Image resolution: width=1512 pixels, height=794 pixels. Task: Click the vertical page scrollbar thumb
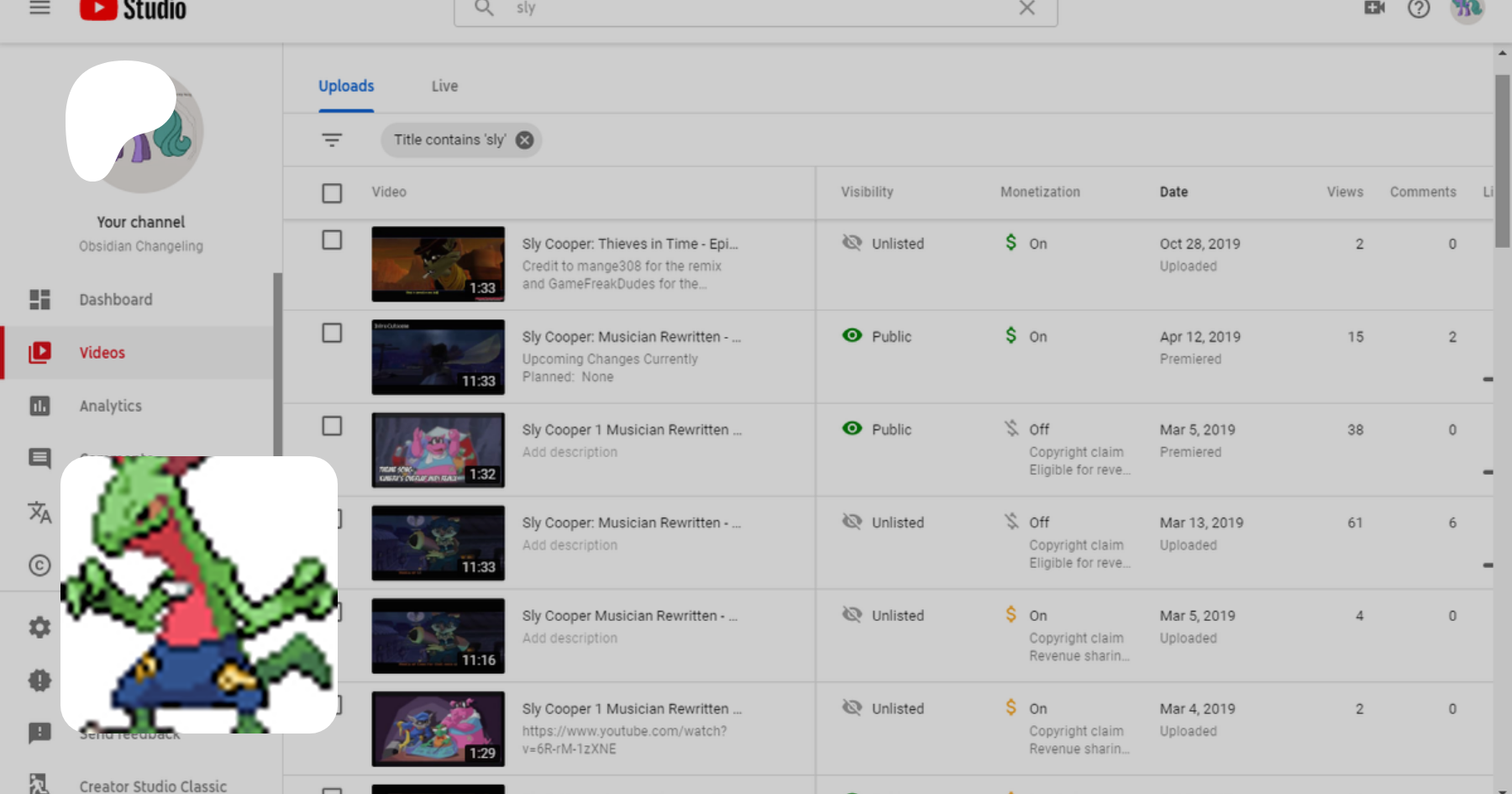(1502, 160)
